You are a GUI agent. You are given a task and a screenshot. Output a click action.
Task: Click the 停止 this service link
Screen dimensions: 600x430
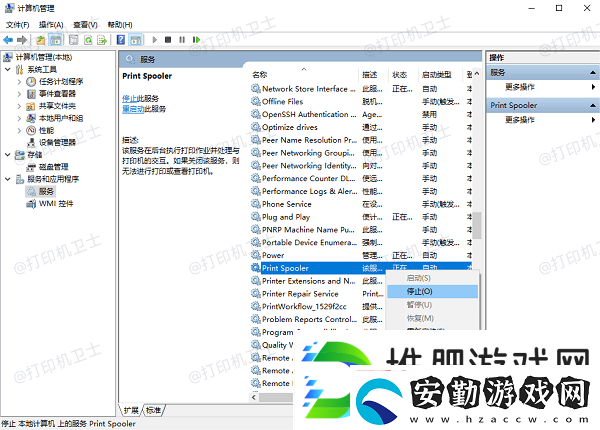coord(129,99)
